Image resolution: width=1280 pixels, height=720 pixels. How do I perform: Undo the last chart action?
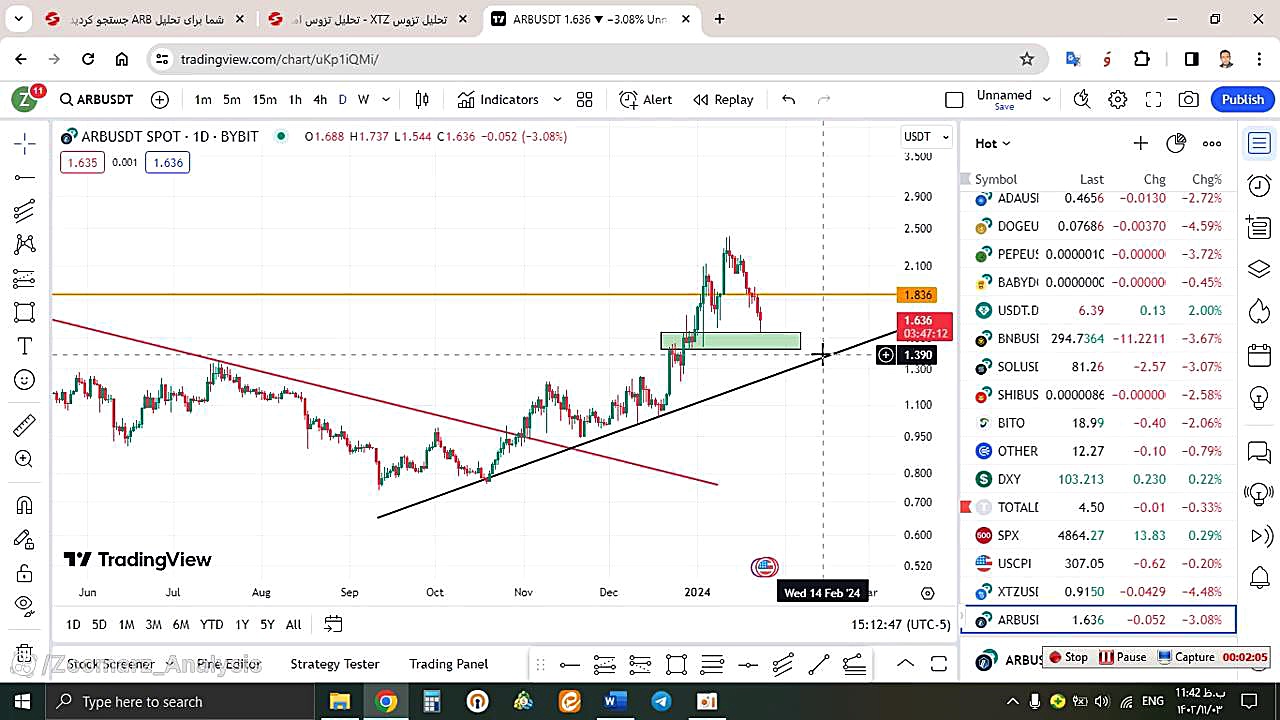[789, 99]
